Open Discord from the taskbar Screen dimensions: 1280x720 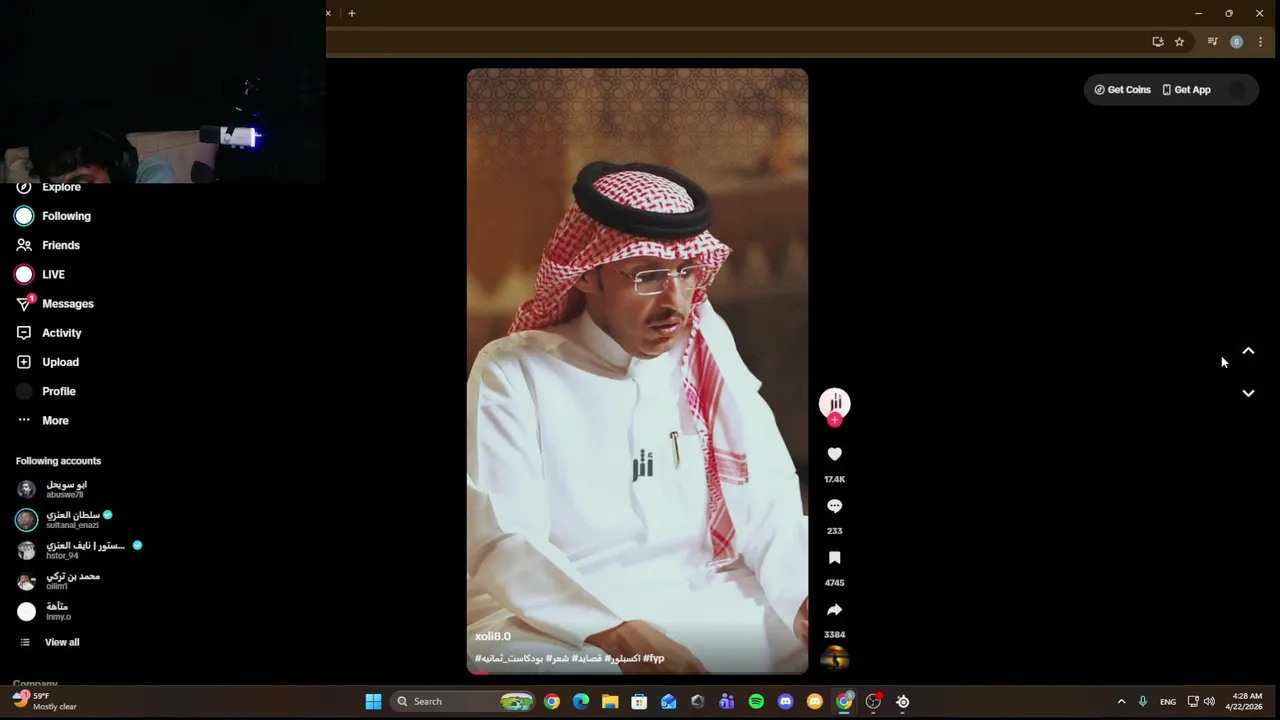point(785,702)
